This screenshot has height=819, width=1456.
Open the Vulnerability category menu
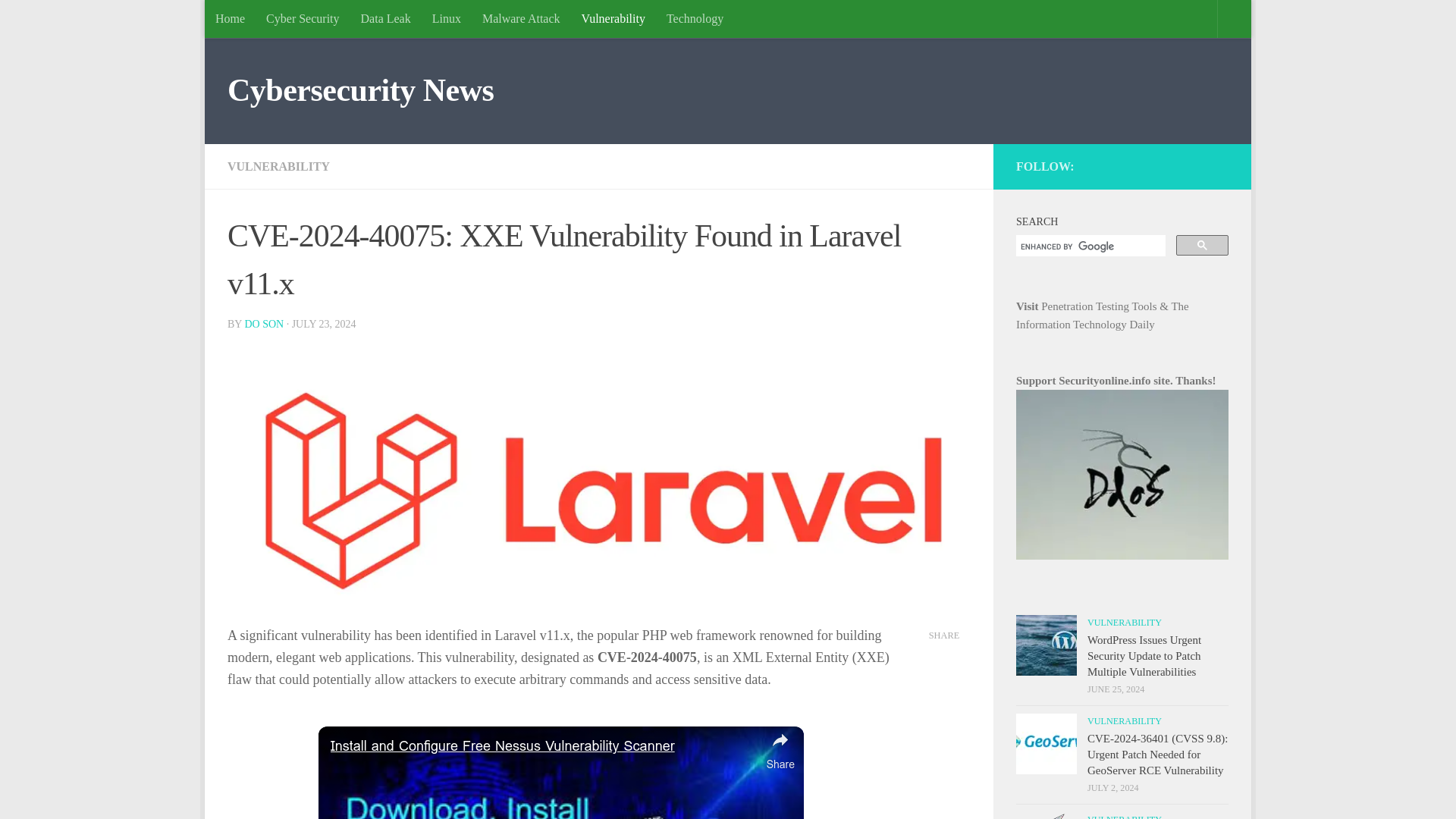(613, 18)
